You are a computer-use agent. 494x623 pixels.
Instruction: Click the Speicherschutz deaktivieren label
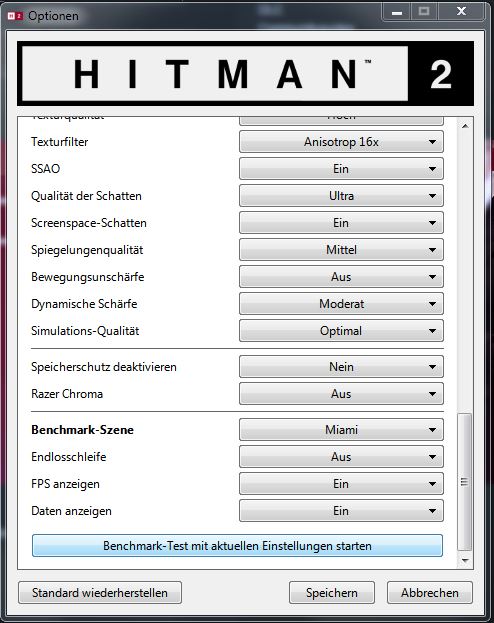click(104, 367)
